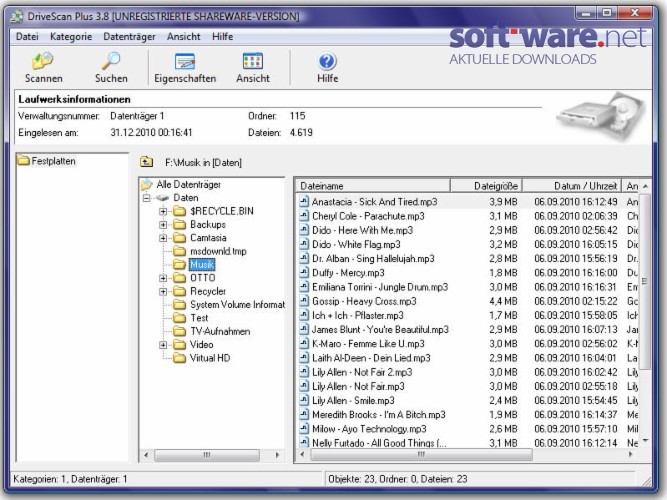Click folder tree horizontal scrollbar left arrow

click(146, 455)
